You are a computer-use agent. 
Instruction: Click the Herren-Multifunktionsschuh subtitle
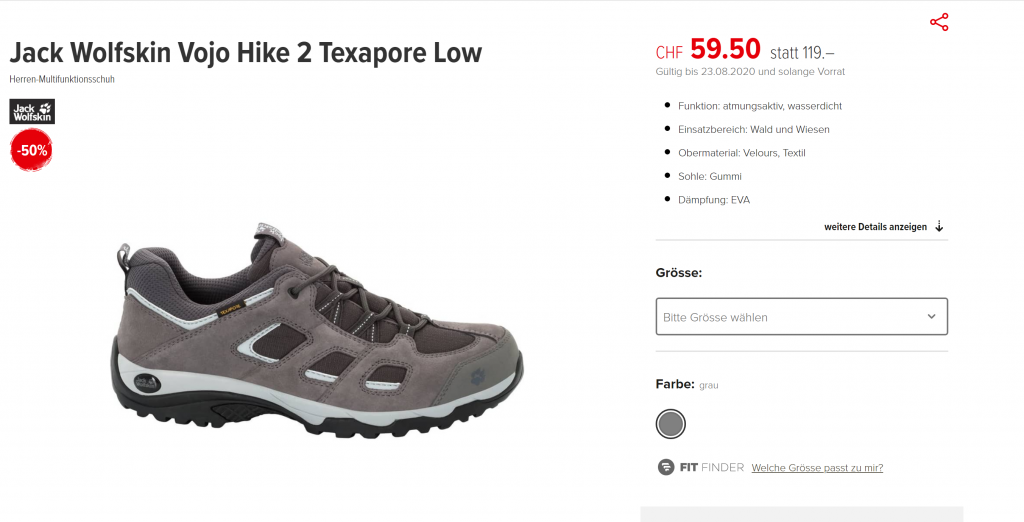(62, 80)
